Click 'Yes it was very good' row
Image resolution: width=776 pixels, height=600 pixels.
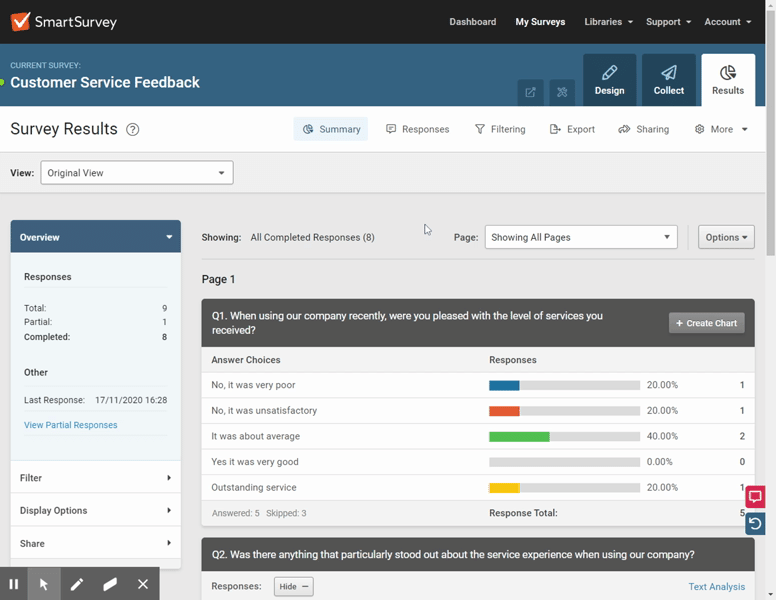tap(478, 462)
